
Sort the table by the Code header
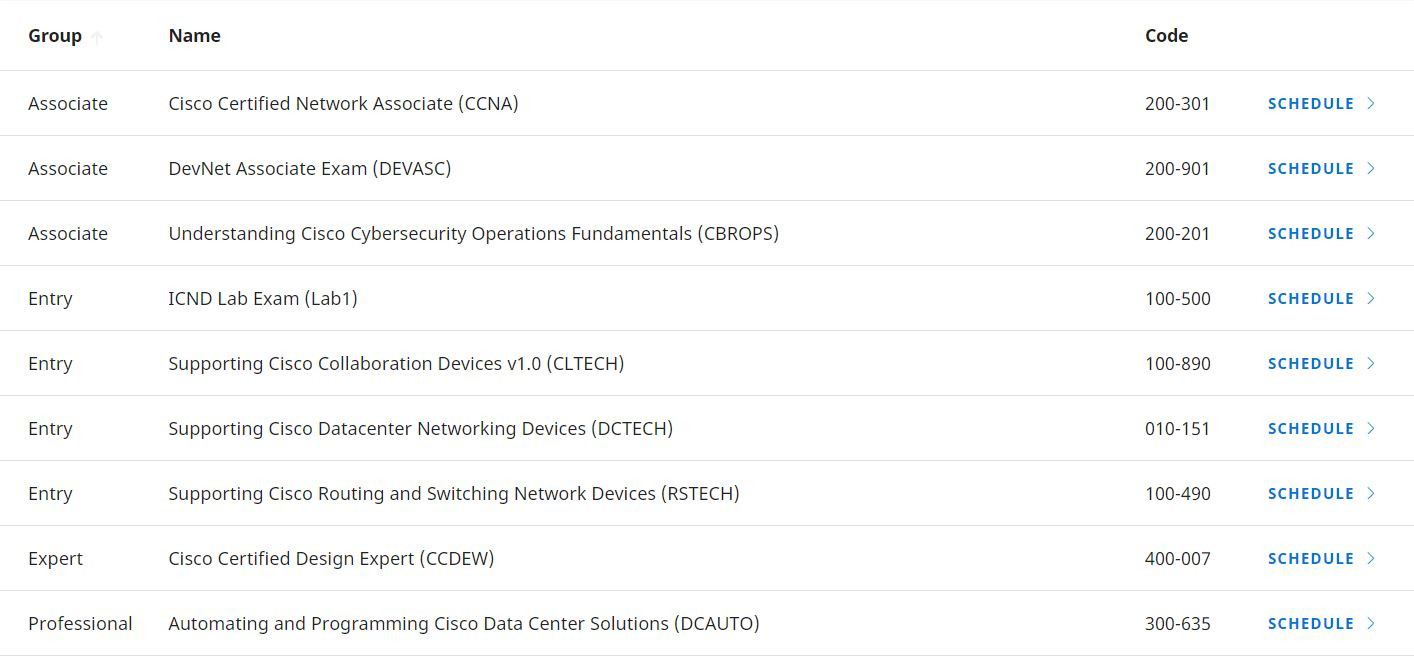point(1166,36)
